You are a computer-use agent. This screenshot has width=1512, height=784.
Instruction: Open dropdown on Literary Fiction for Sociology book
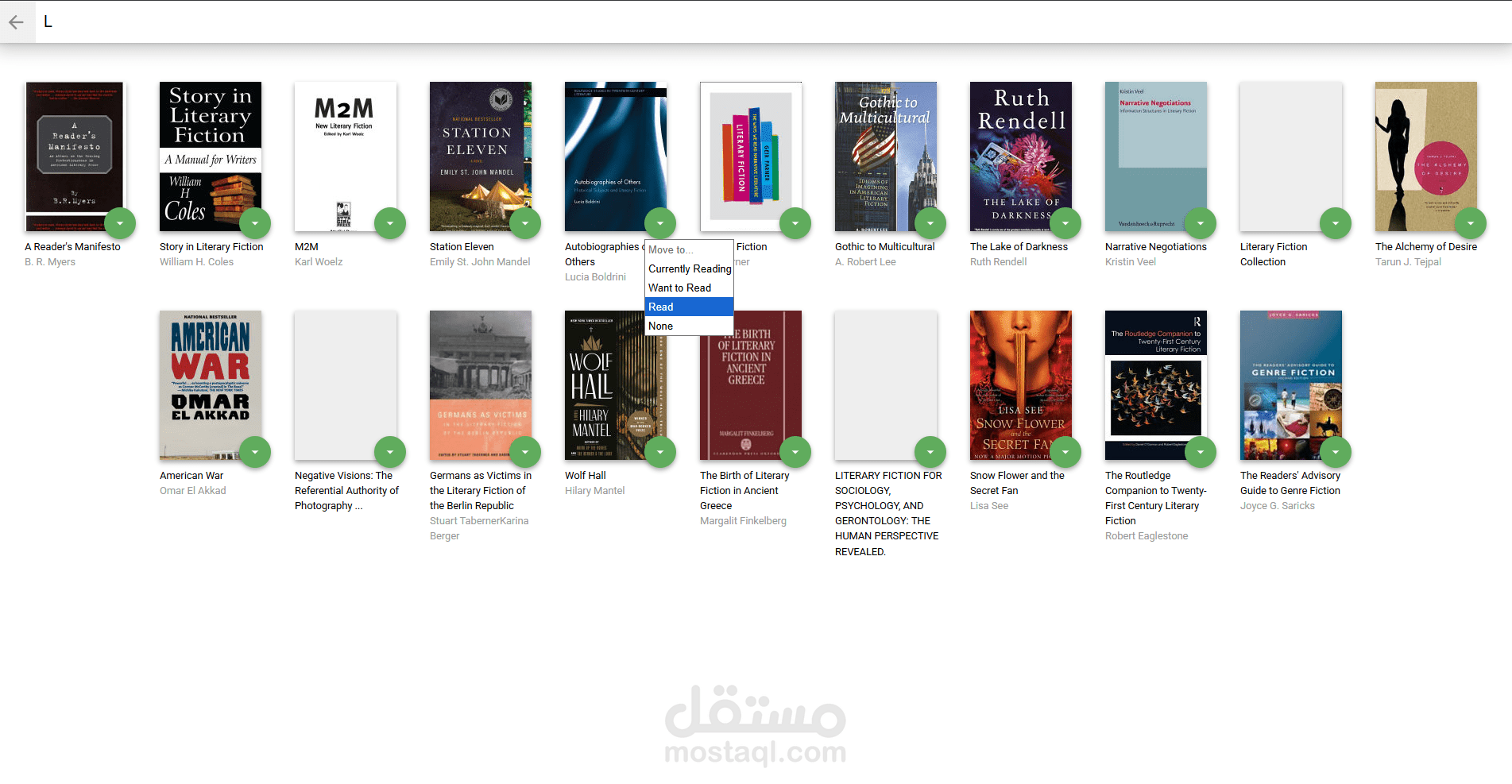(x=930, y=452)
